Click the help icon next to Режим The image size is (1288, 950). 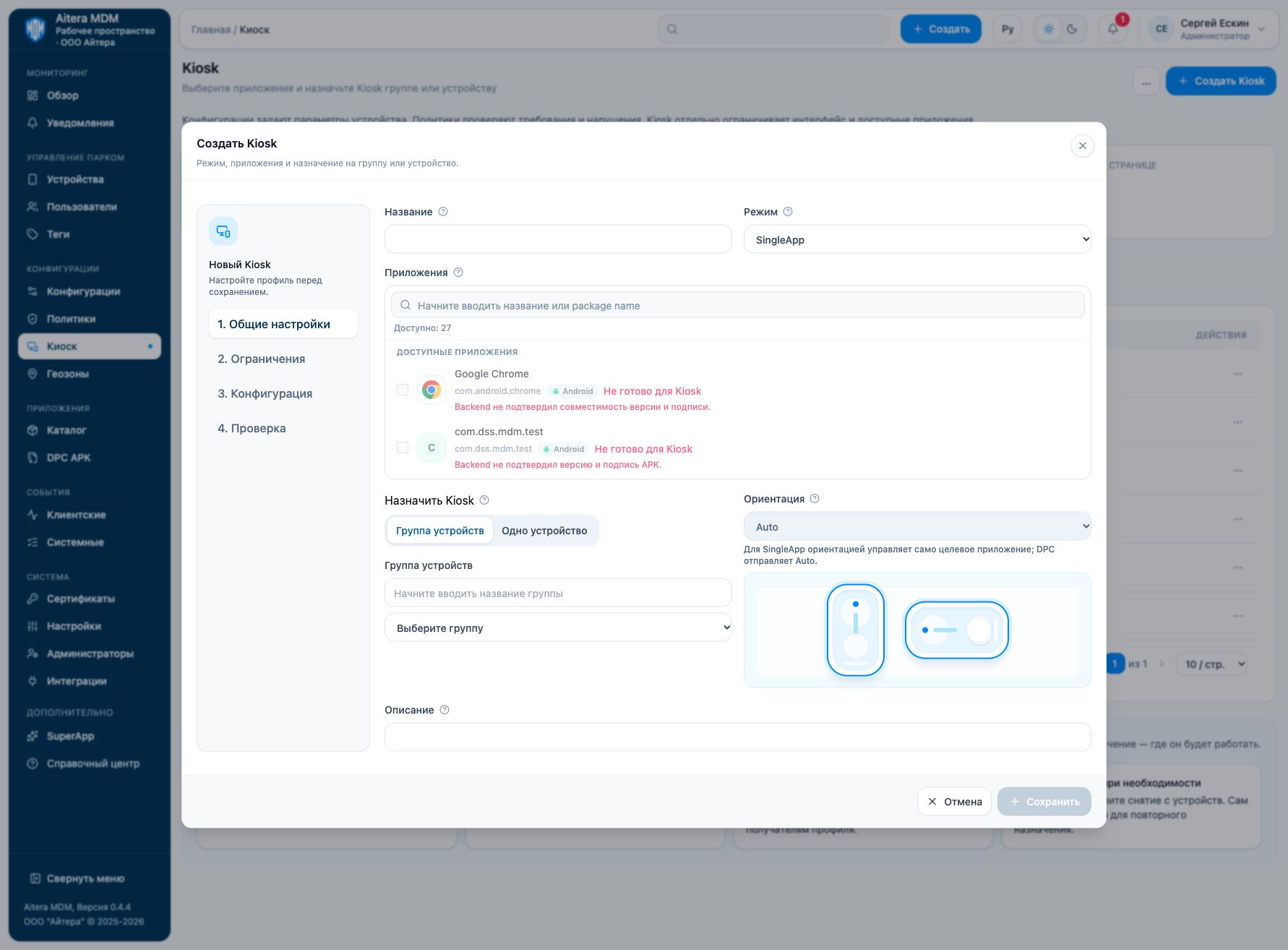click(789, 212)
